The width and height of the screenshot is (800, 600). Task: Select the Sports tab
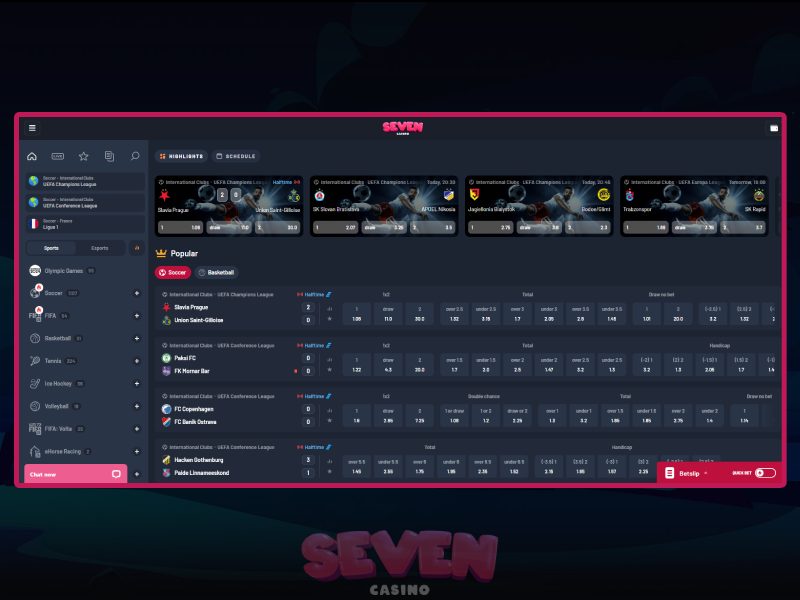pyautogui.click(x=51, y=248)
